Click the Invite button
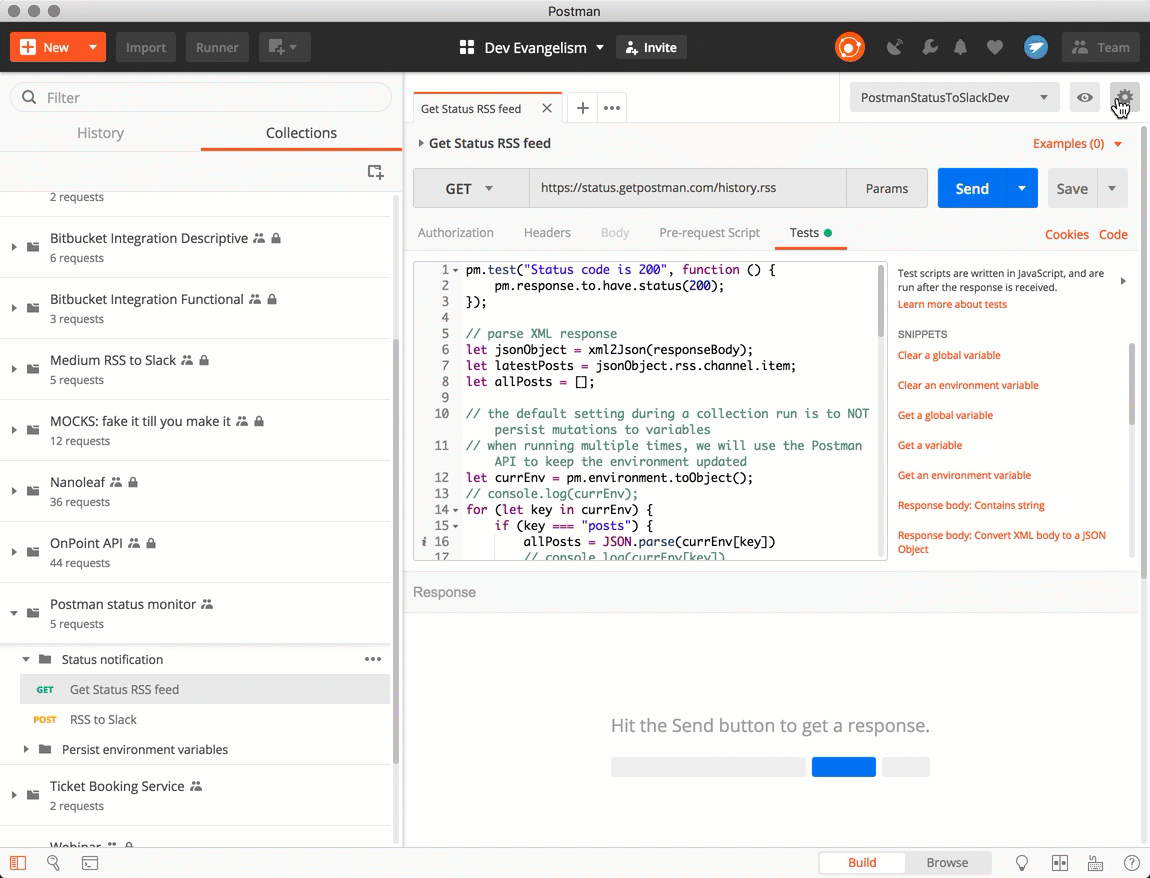Image resolution: width=1150 pixels, height=878 pixels. (x=651, y=48)
